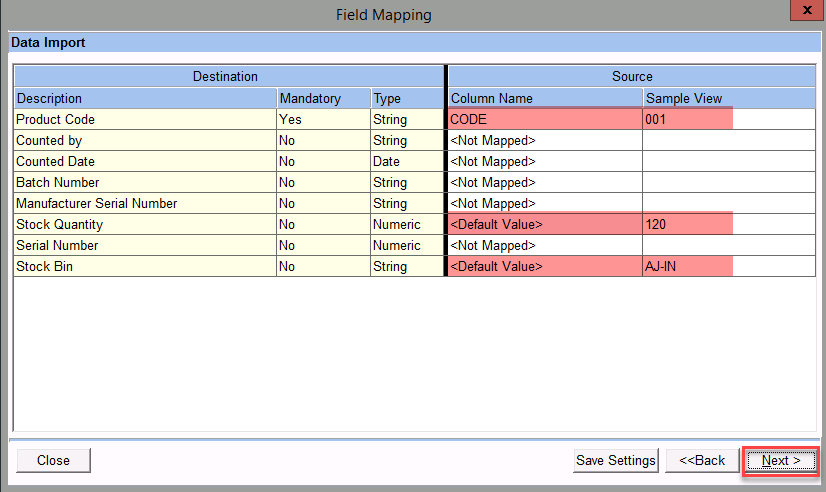Click the Next button
826x492 pixels.
coord(781,460)
